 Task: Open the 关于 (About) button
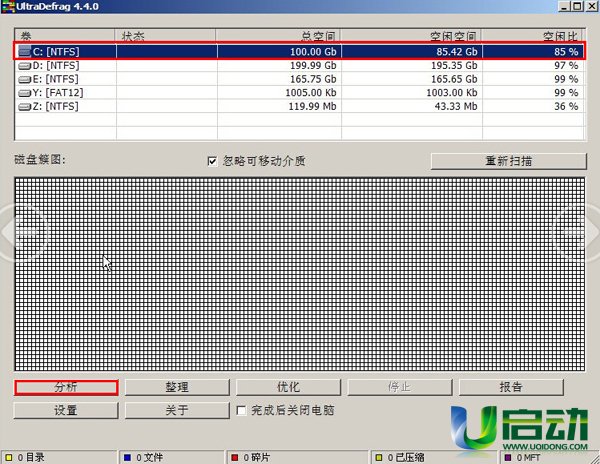[x=177, y=410]
